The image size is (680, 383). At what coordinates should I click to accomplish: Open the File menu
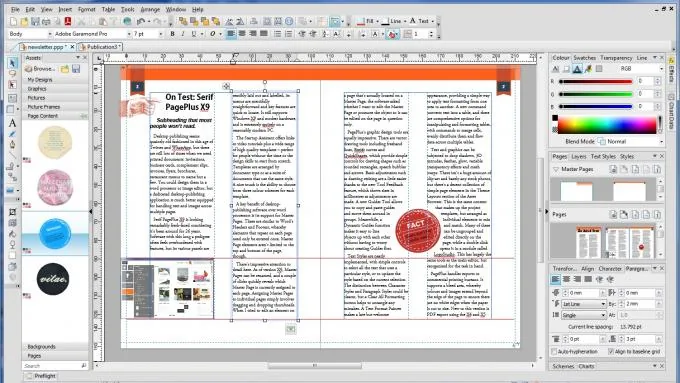[15, 9]
